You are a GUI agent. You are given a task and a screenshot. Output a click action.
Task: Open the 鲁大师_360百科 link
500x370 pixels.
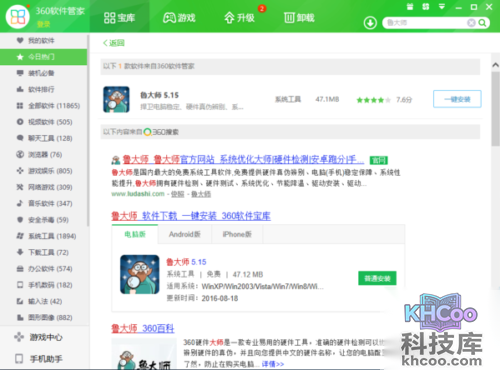[143, 329]
